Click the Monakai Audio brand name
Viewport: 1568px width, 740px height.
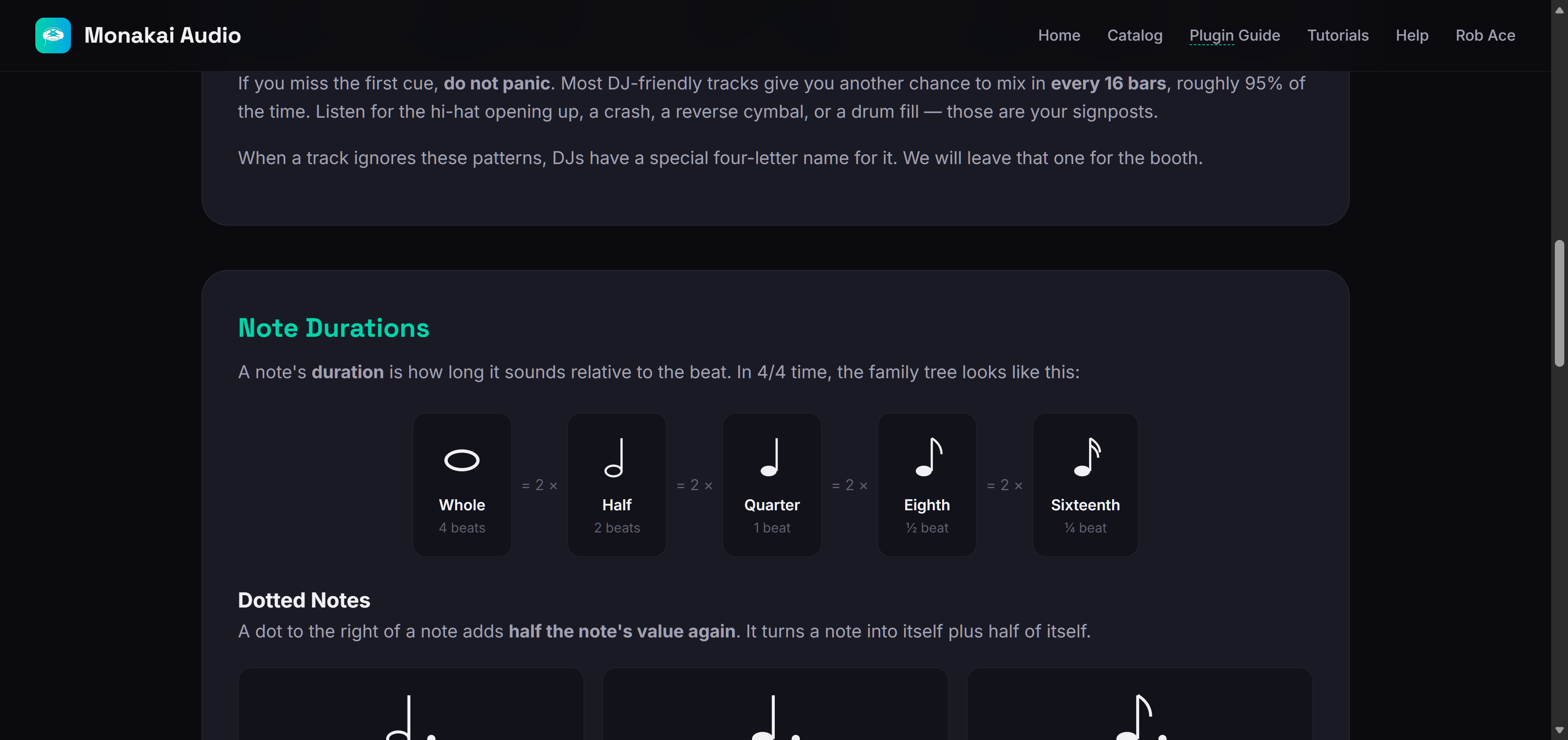(x=163, y=35)
